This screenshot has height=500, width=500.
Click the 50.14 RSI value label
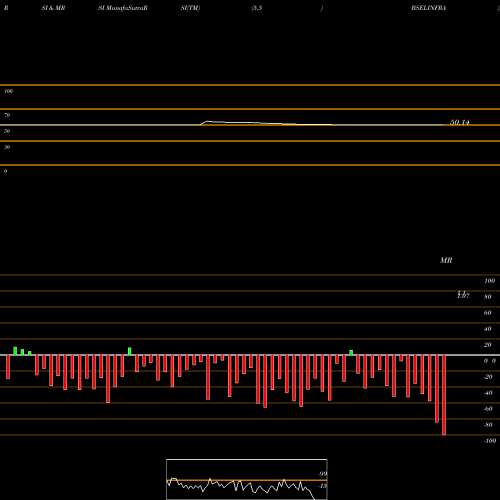point(460,122)
